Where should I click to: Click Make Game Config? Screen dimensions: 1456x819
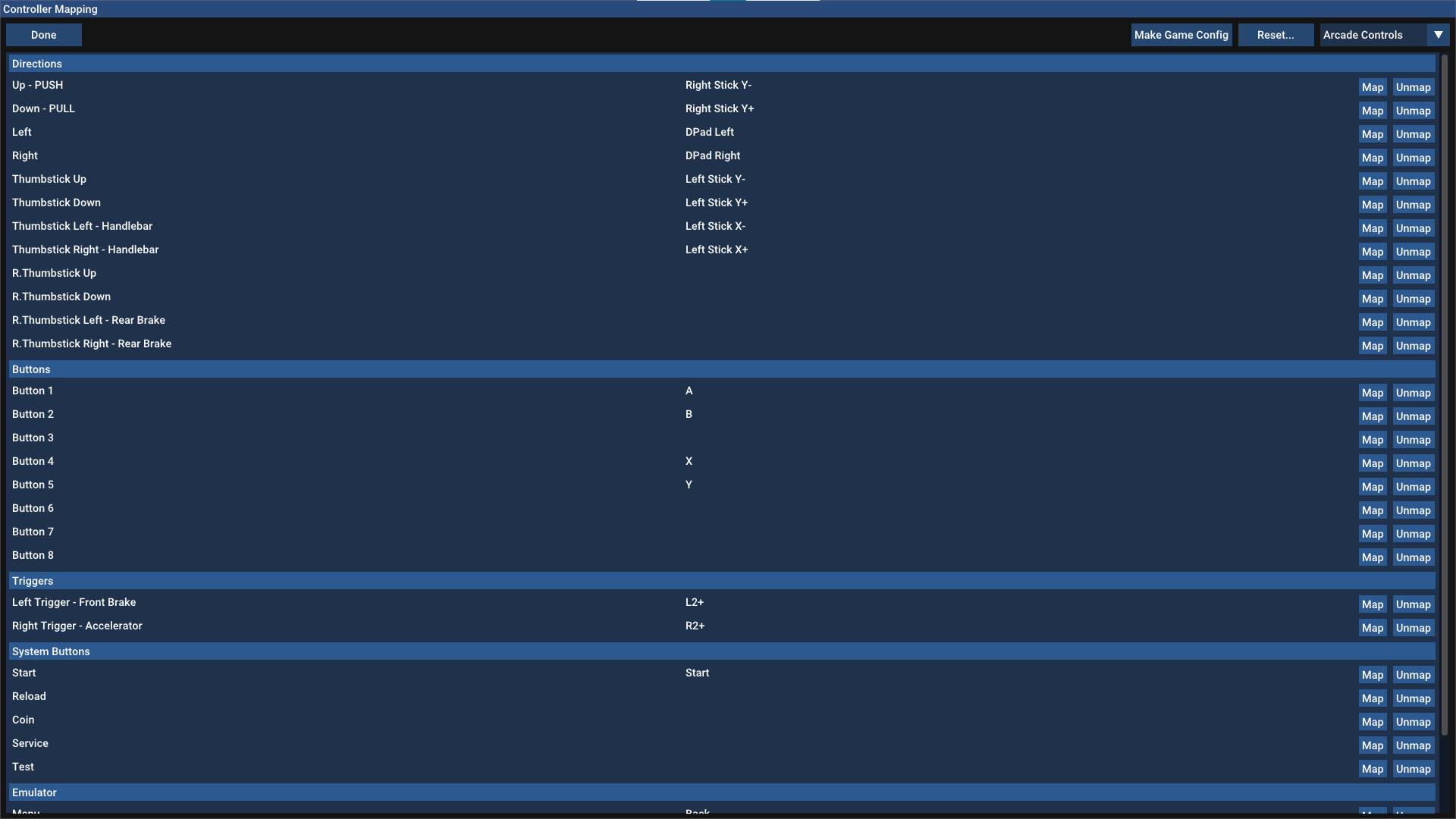[x=1181, y=35]
